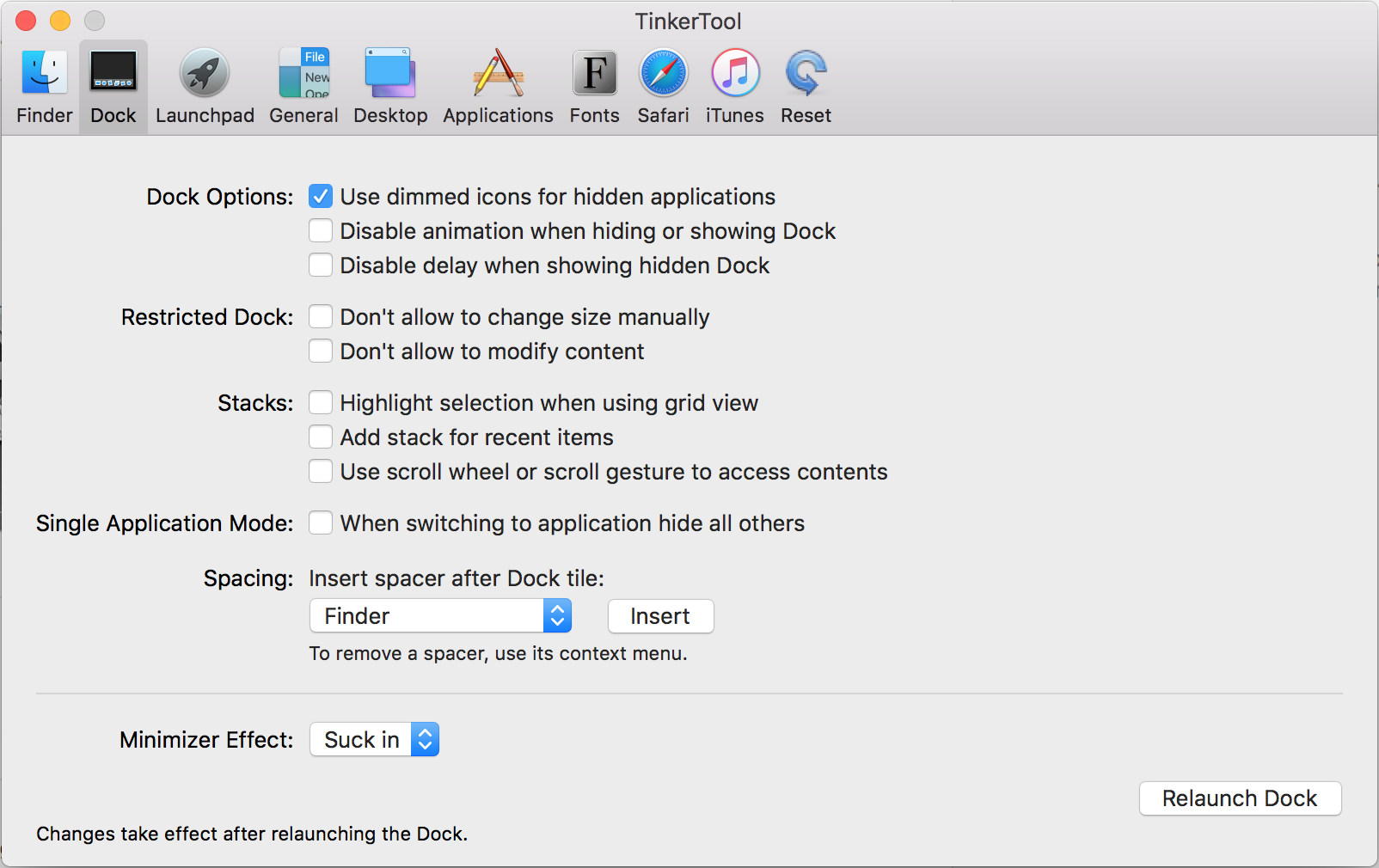1379x868 pixels.
Task: Open the Applications settings pane
Action: pyautogui.click(x=497, y=82)
